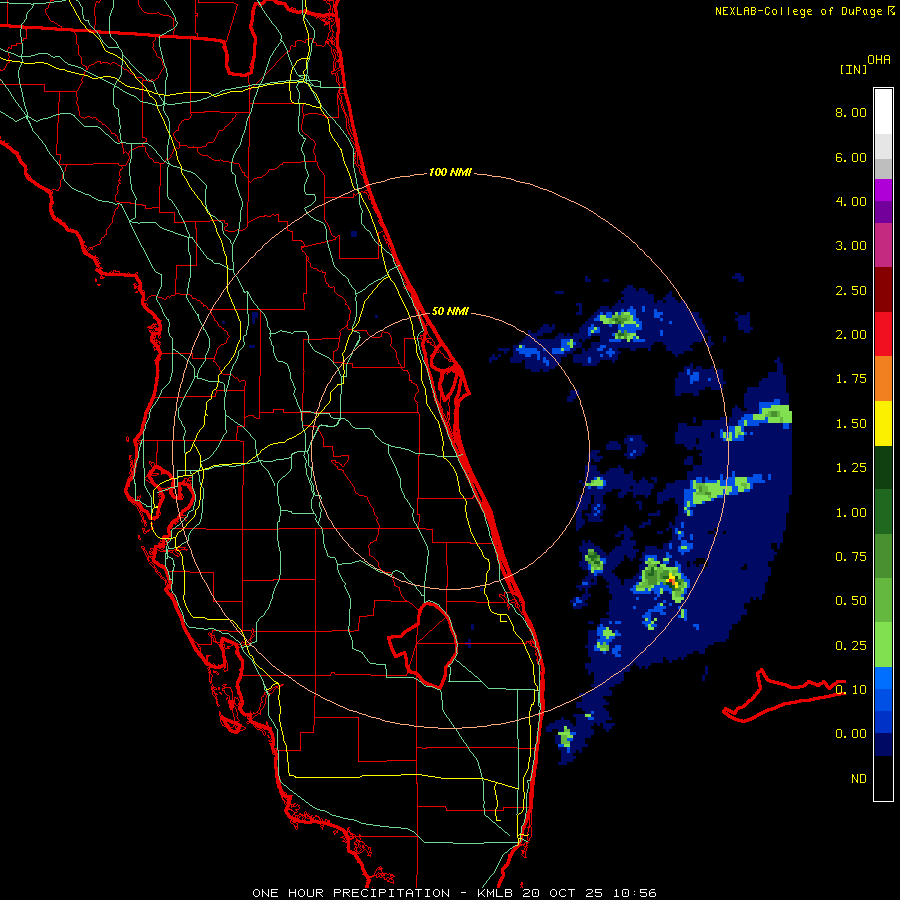900x900 pixels.
Task: Click the [IN] units label
Action: click(x=853, y=69)
